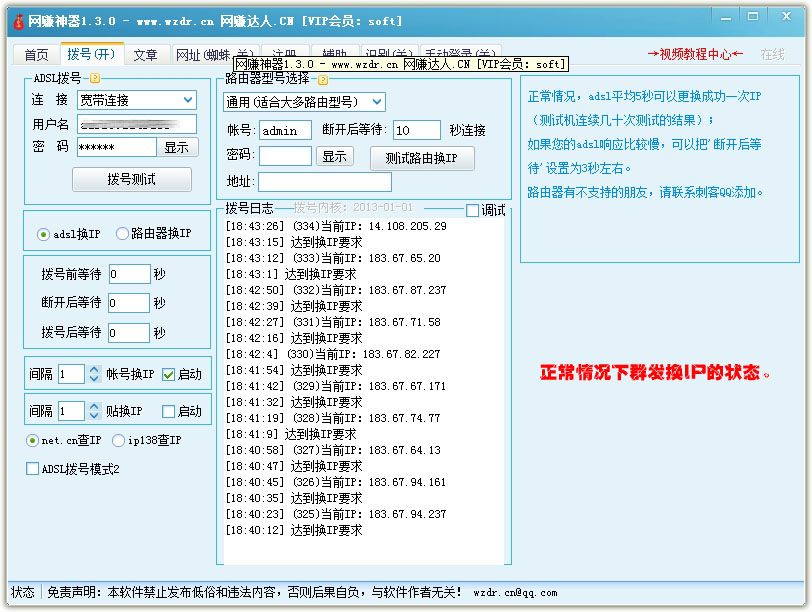Disable 启动 for 帐号换IP
Viewport: 812px width, 612px height.
pyautogui.click(x=168, y=372)
